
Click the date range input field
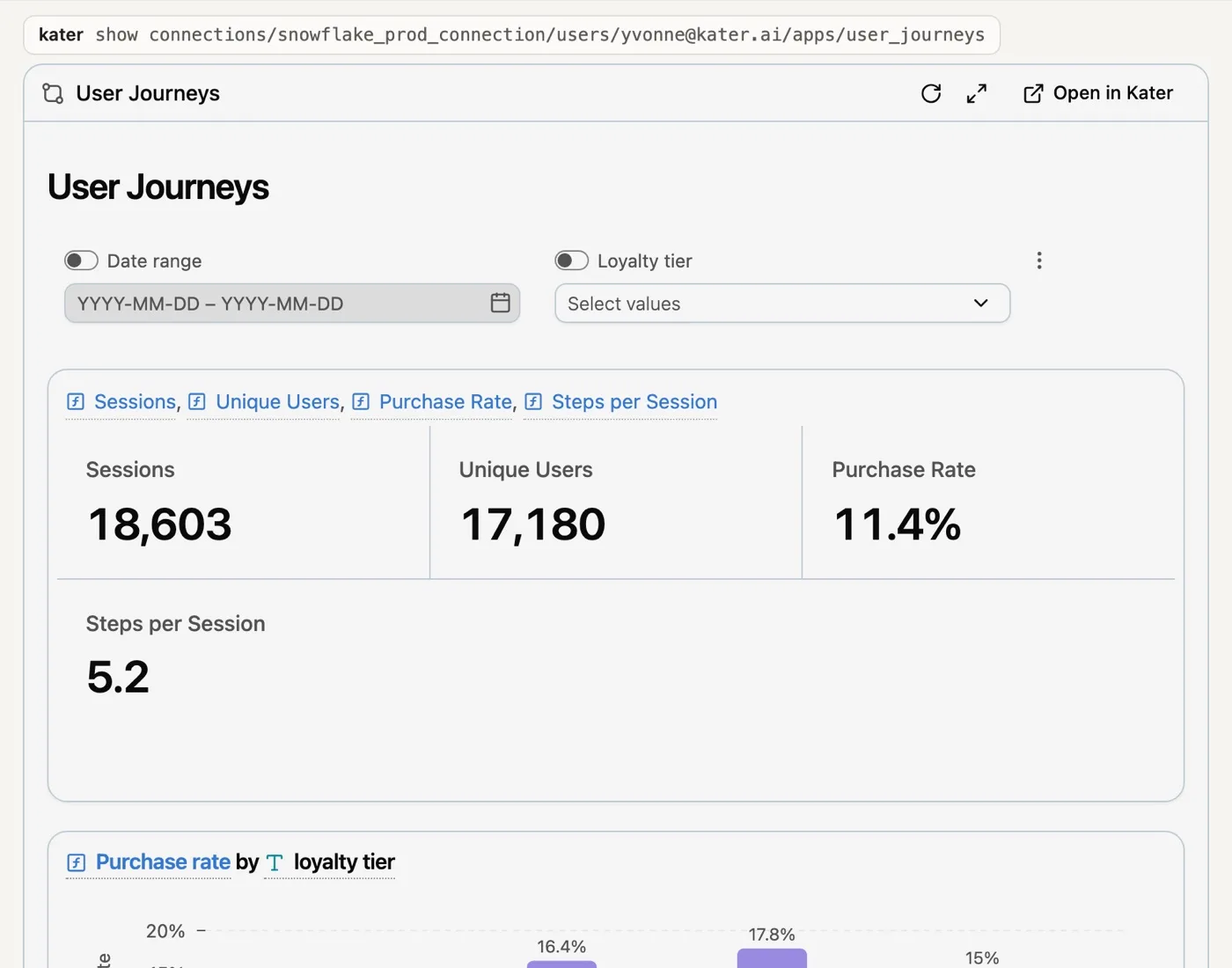click(x=292, y=303)
